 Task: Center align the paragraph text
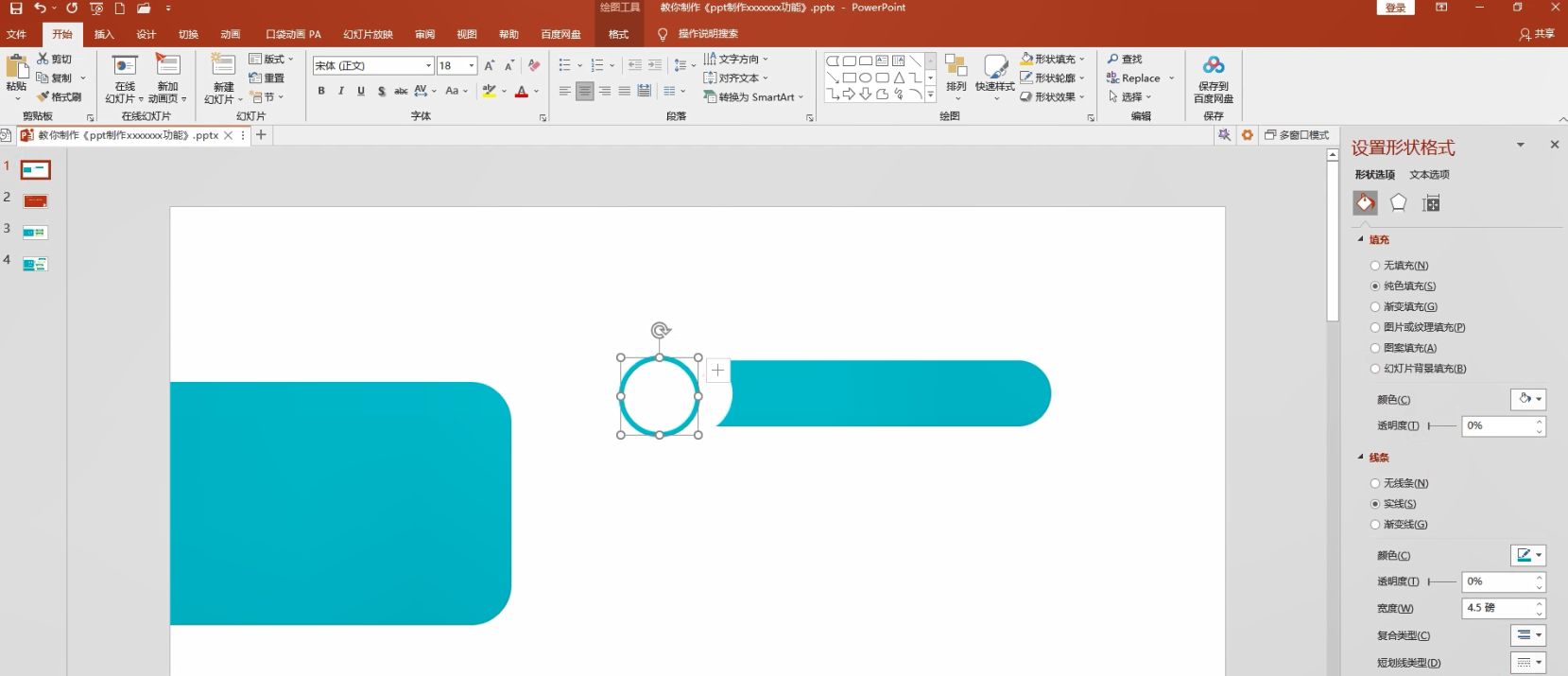[585, 91]
